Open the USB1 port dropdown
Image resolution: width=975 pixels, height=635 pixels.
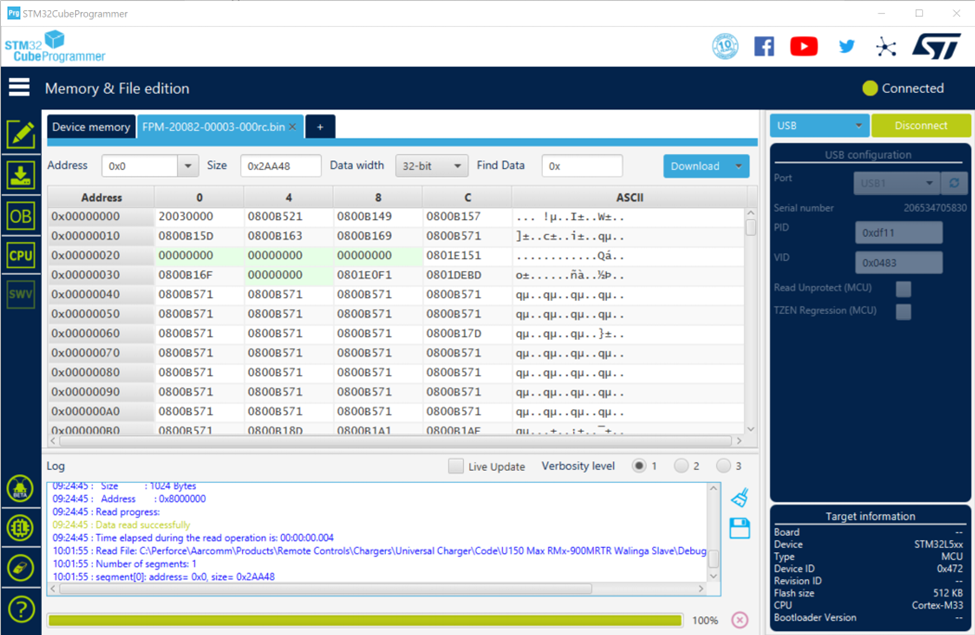click(897, 183)
